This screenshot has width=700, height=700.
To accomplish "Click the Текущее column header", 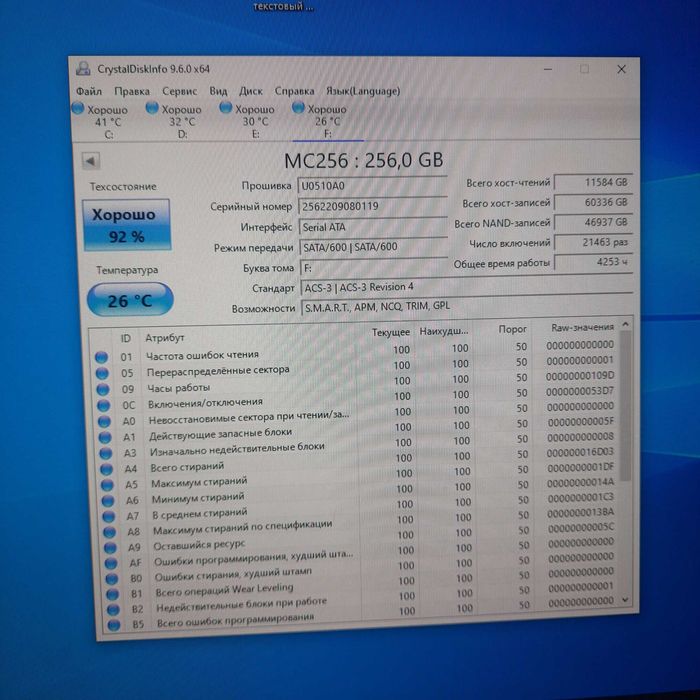I will tap(391, 332).
